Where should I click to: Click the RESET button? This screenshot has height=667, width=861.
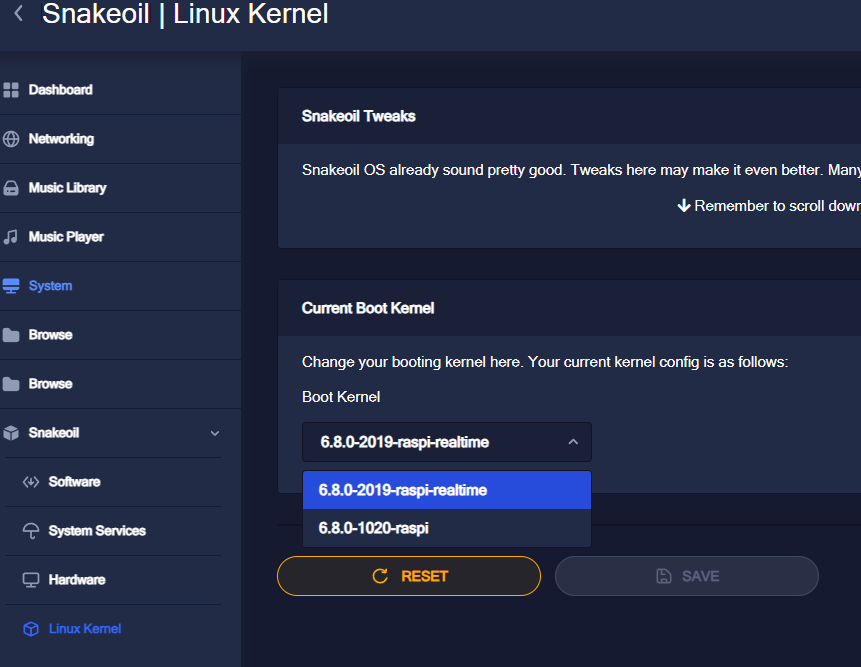409,576
